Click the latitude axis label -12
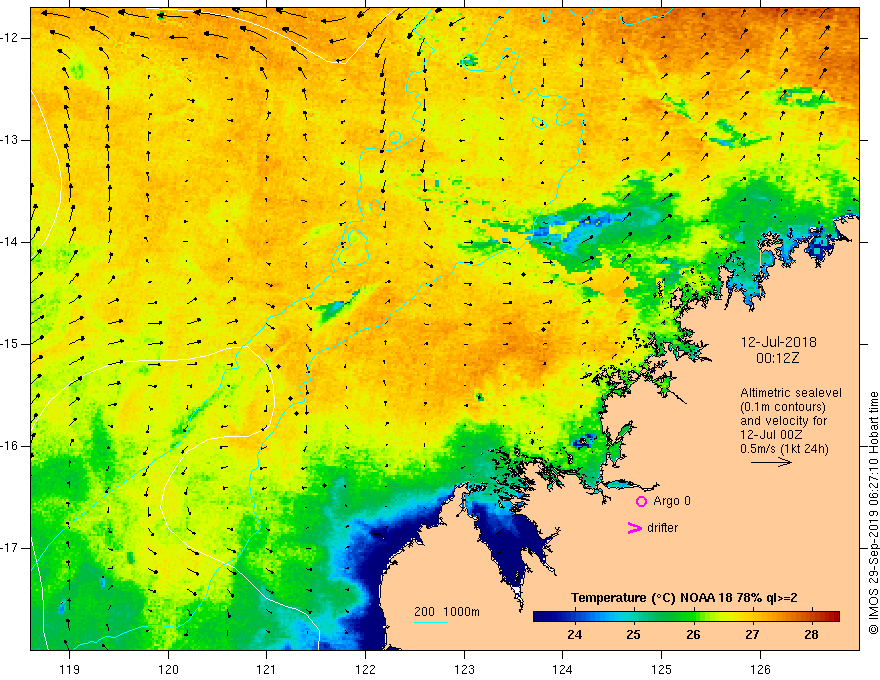This screenshot has height=680, width=880. (x=10, y=38)
